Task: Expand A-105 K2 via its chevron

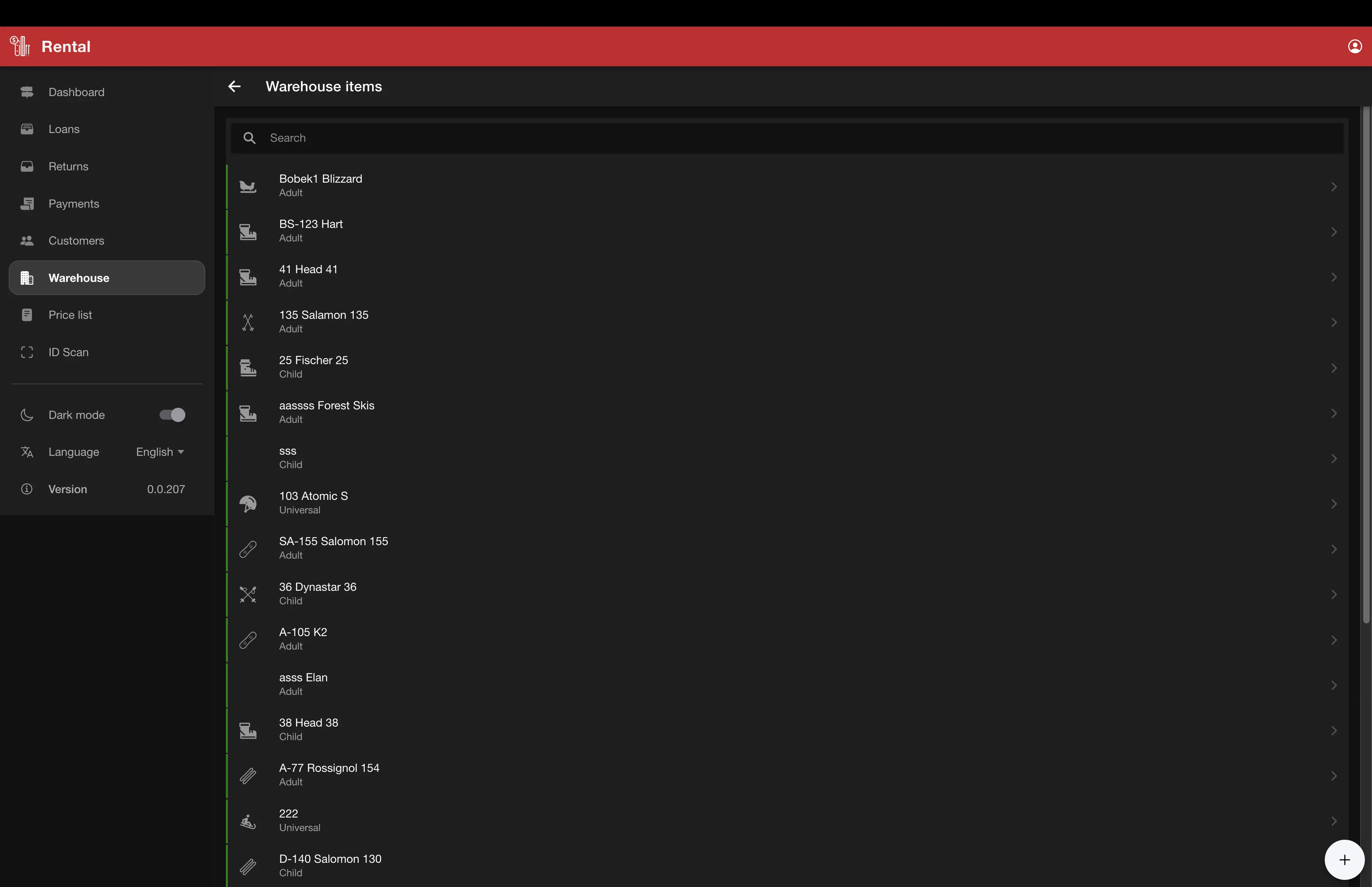Action: click(x=1334, y=640)
